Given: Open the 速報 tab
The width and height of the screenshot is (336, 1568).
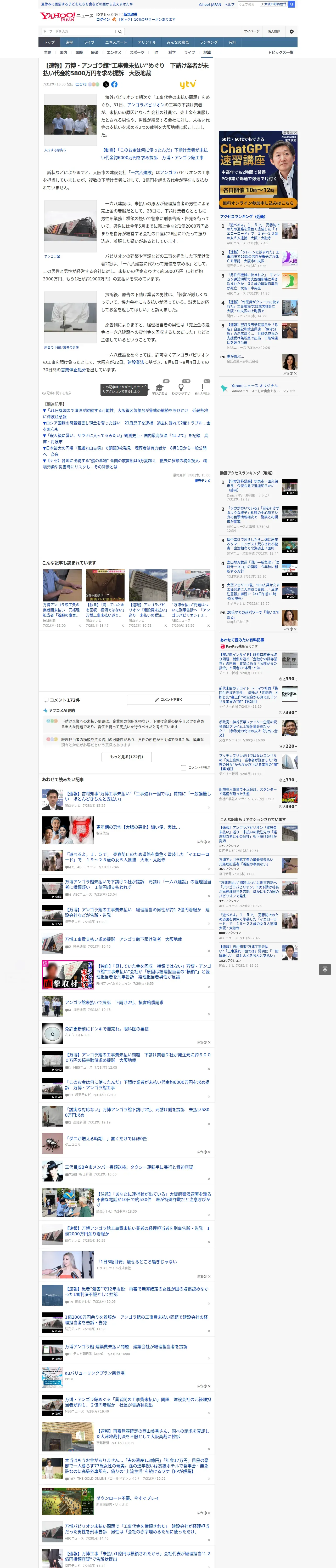Looking at the screenshot, I should [x=69, y=43].
